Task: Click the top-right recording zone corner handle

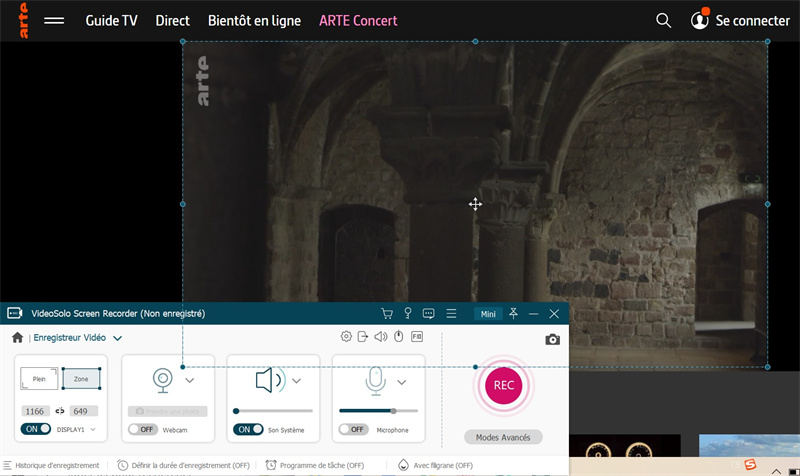Action: pos(767,41)
